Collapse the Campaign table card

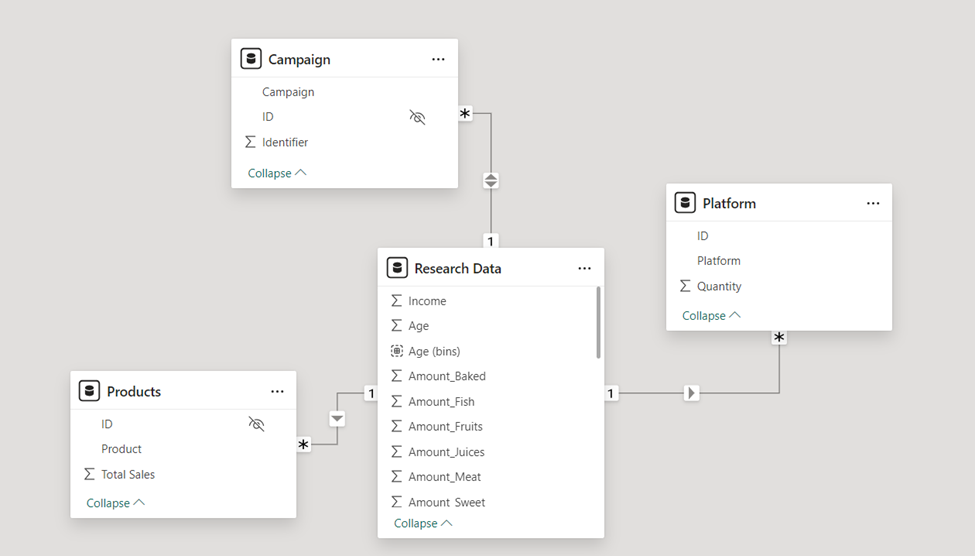(277, 173)
